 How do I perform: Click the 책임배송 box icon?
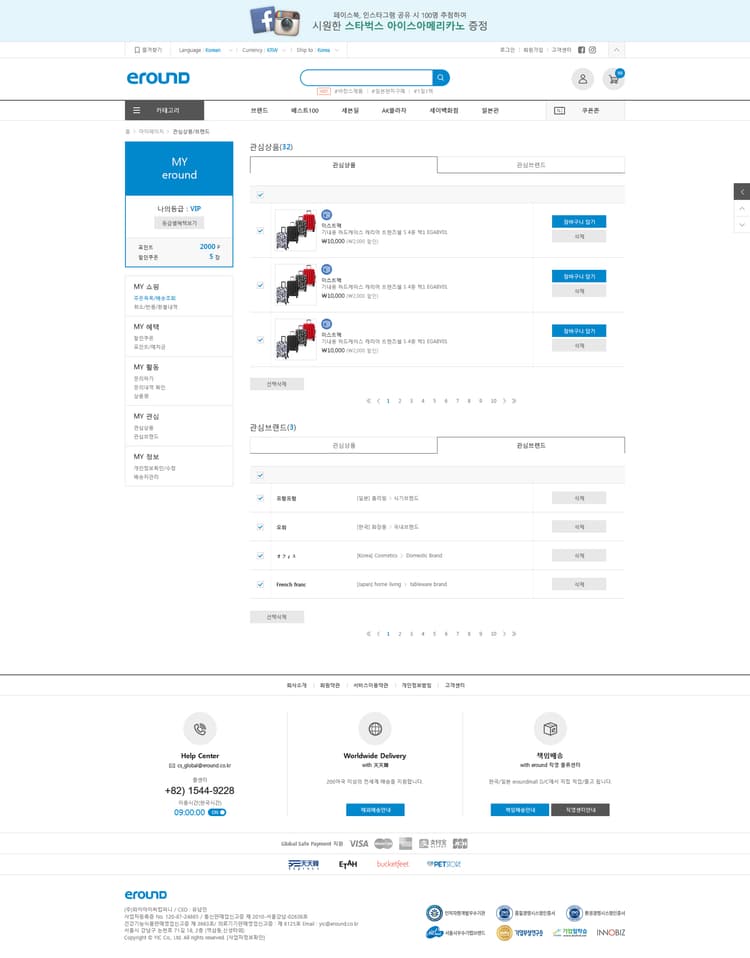(550, 728)
